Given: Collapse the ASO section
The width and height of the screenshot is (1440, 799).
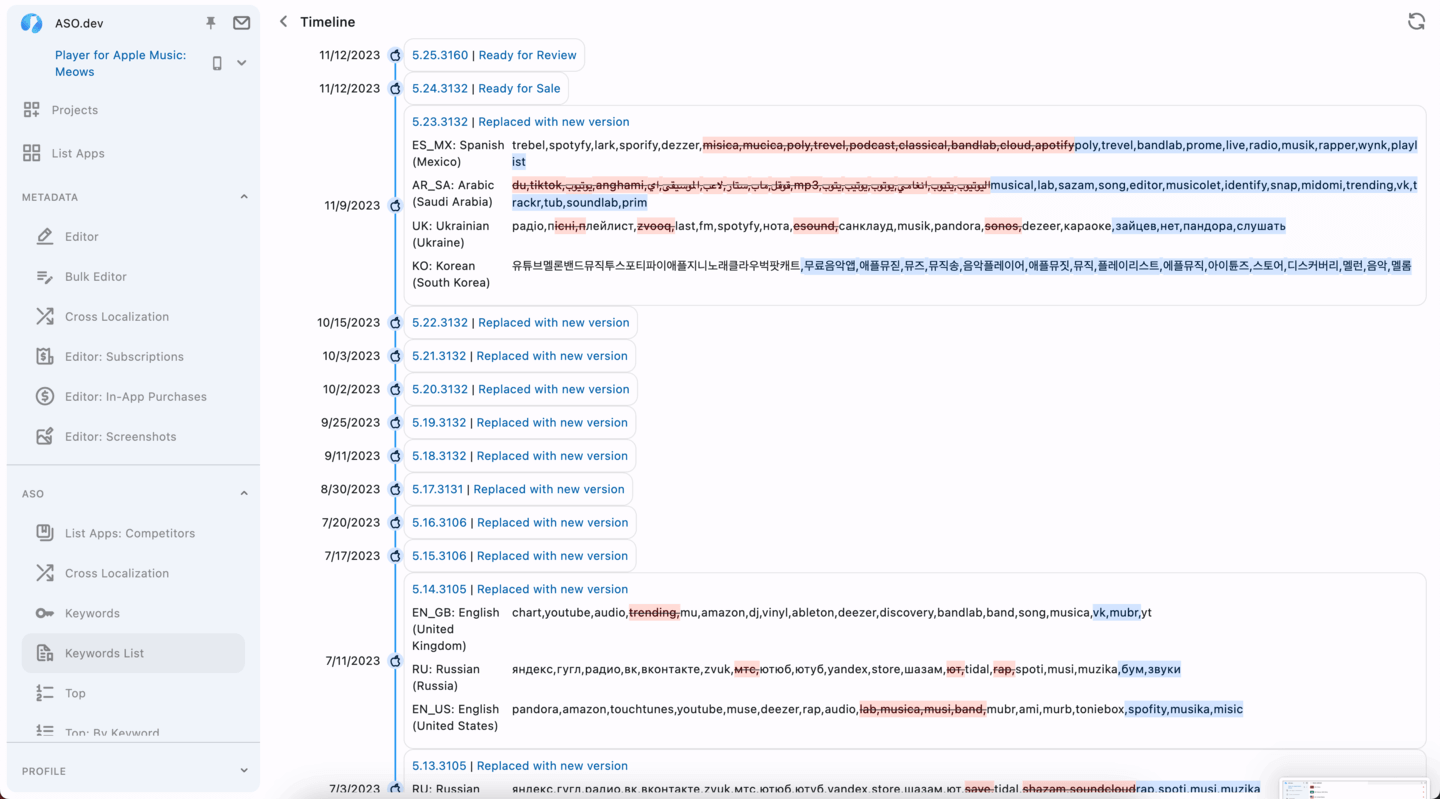Looking at the screenshot, I should click(244, 493).
